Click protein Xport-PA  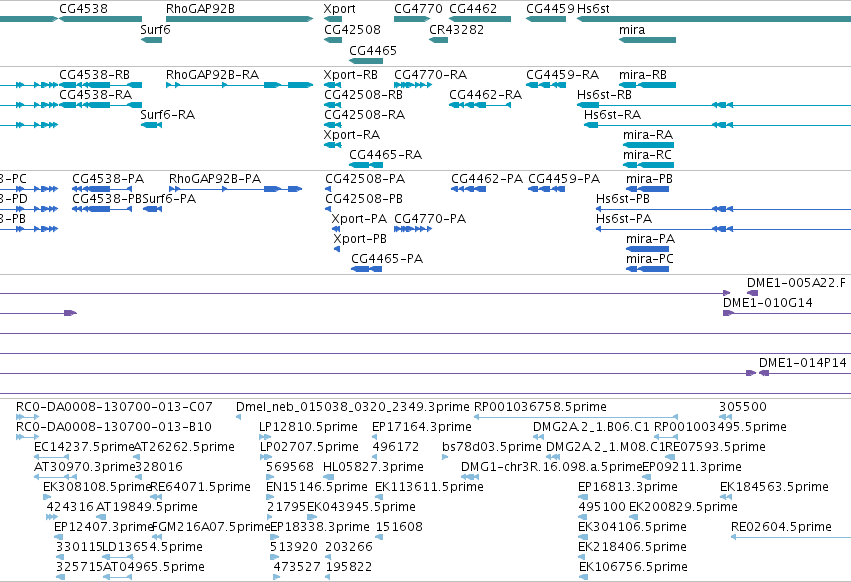359,219
